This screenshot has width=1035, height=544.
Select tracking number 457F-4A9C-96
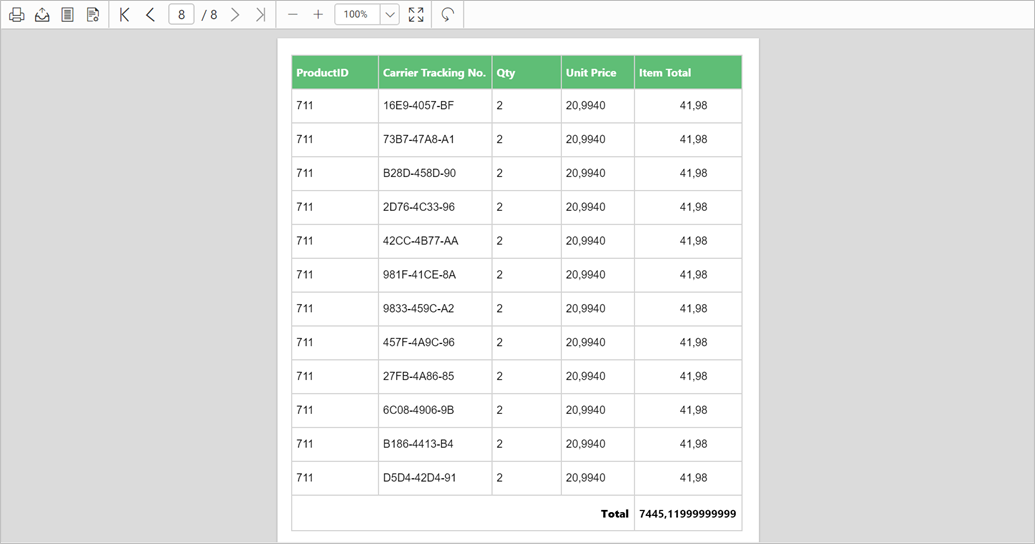tap(418, 342)
